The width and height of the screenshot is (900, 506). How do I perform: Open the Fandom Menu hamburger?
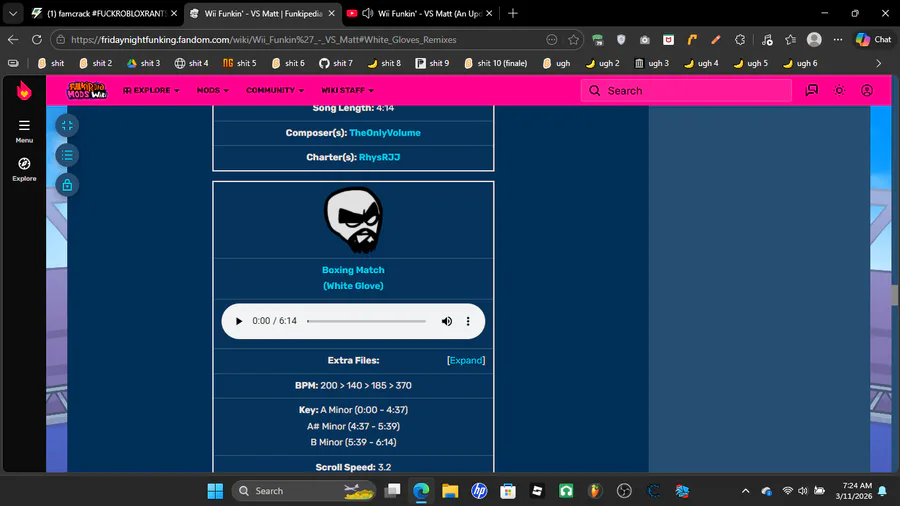(24, 131)
